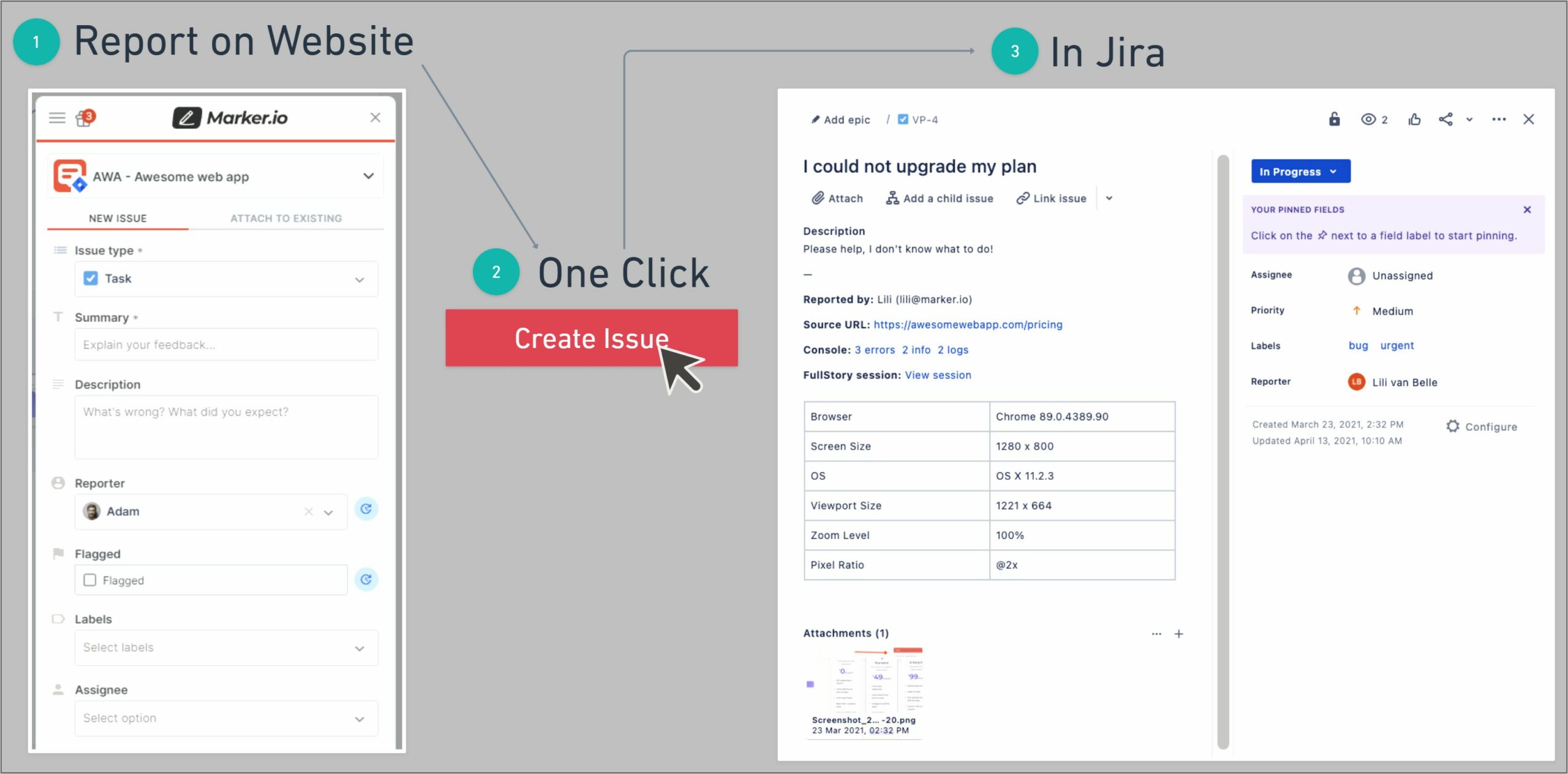Close the Marker.io widget panel
The image size is (1568, 774).
[375, 117]
